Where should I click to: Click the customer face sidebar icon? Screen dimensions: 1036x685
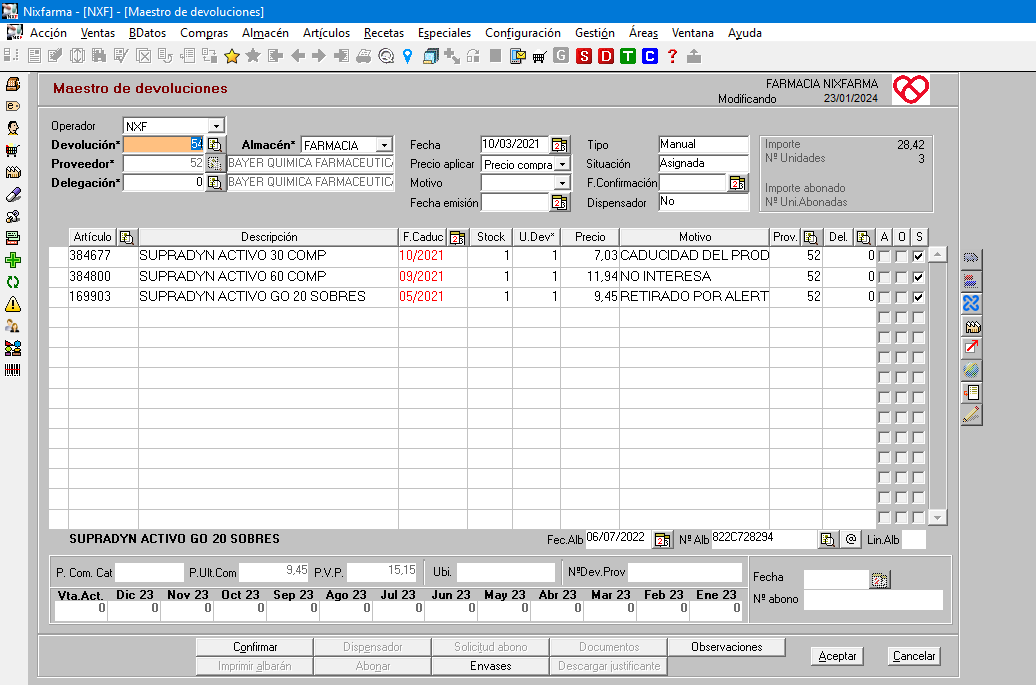point(13,128)
